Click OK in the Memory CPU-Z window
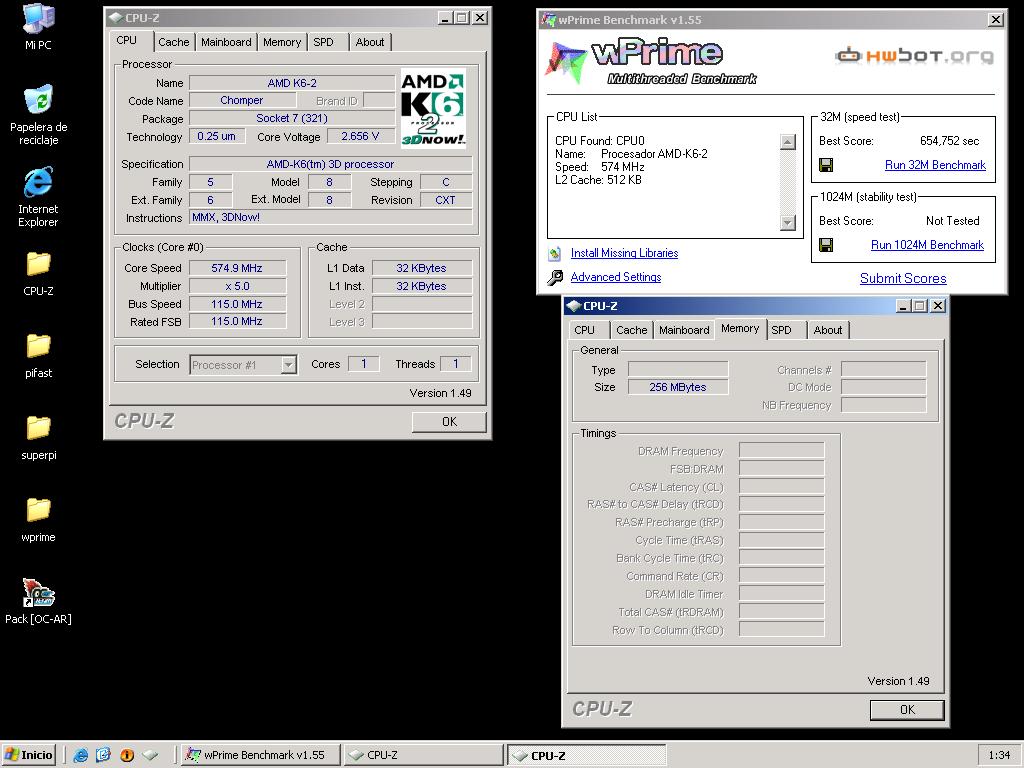Viewport: 1024px width, 768px height. pyautogui.click(x=907, y=710)
